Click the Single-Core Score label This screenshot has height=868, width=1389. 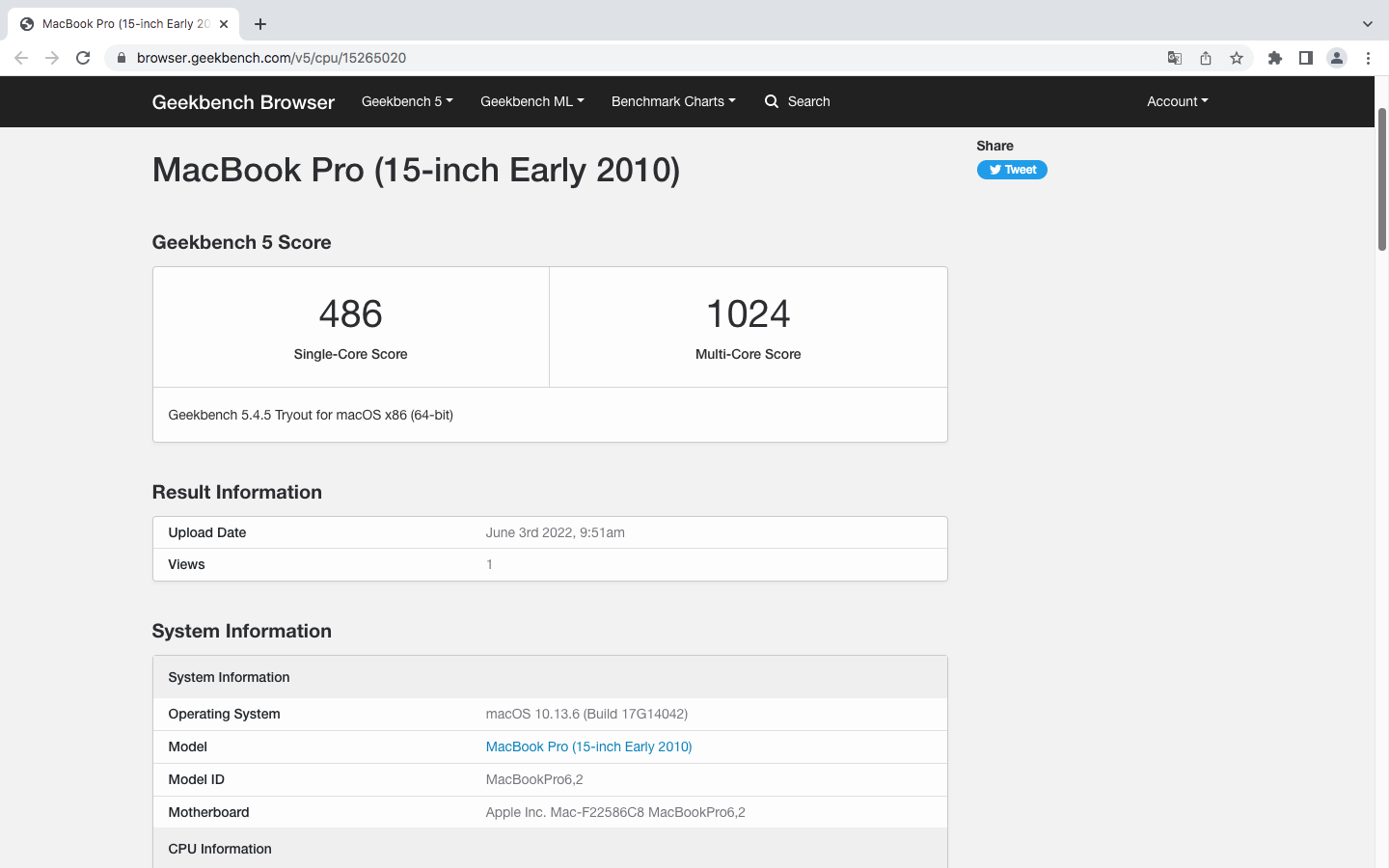351,354
